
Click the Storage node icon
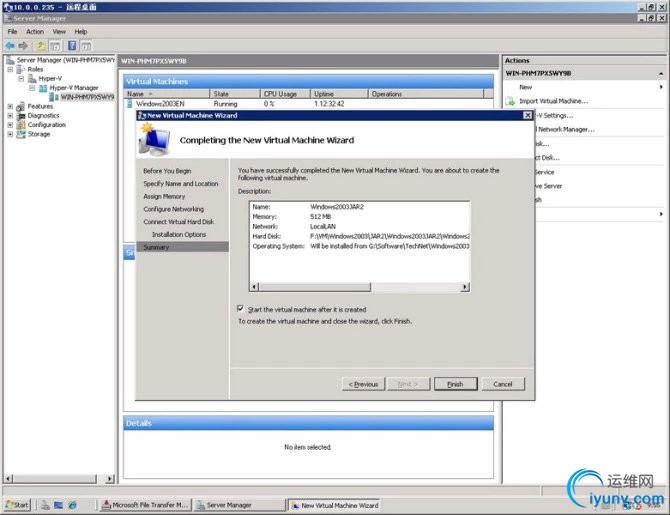pos(21,134)
